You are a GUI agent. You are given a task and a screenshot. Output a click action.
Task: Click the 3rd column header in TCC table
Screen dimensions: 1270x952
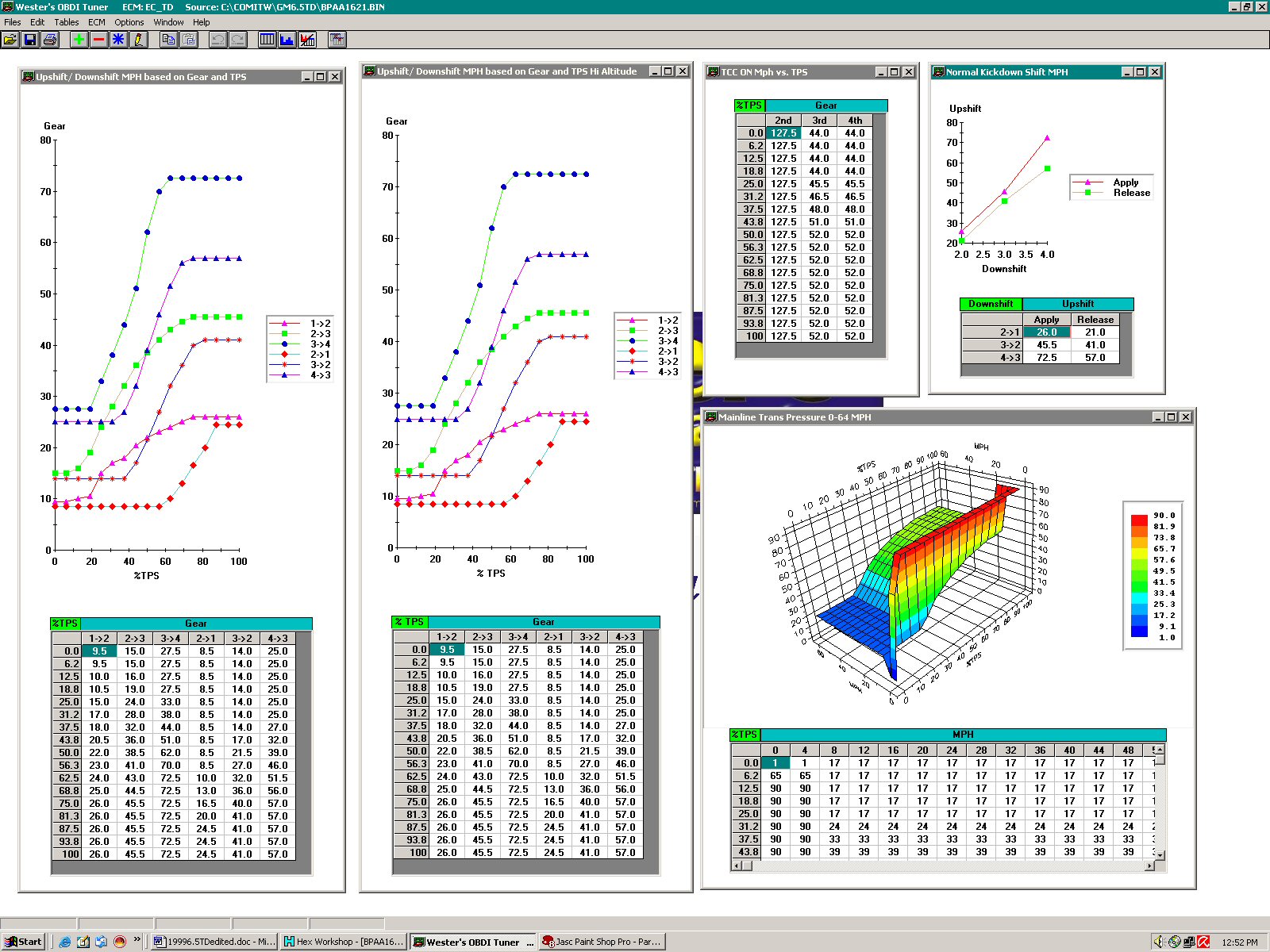(x=819, y=121)
